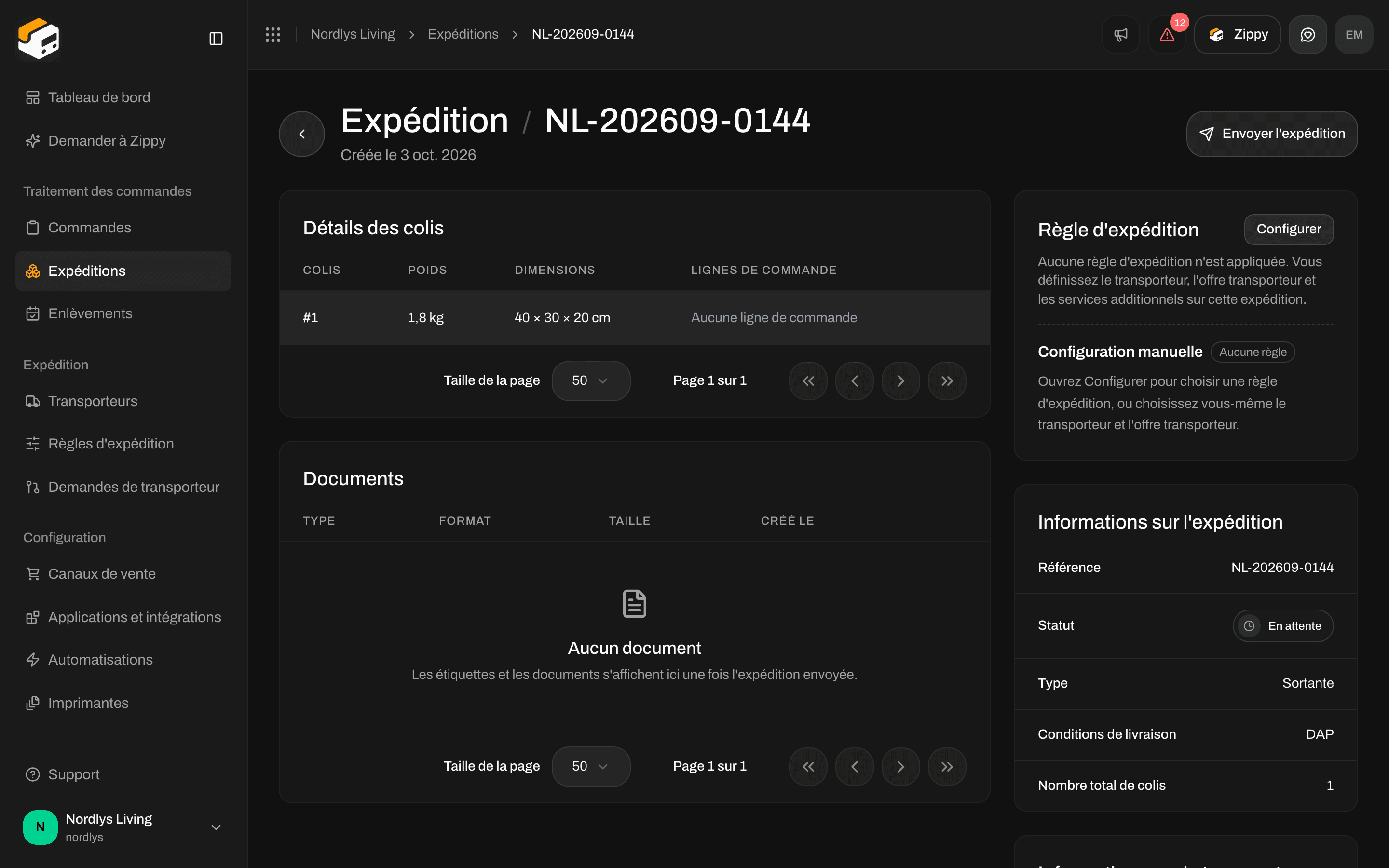1389x868 pixels.
Task: Click the NL-202609-0144 breadcrumb item
Action: click(x=583, y=34)
